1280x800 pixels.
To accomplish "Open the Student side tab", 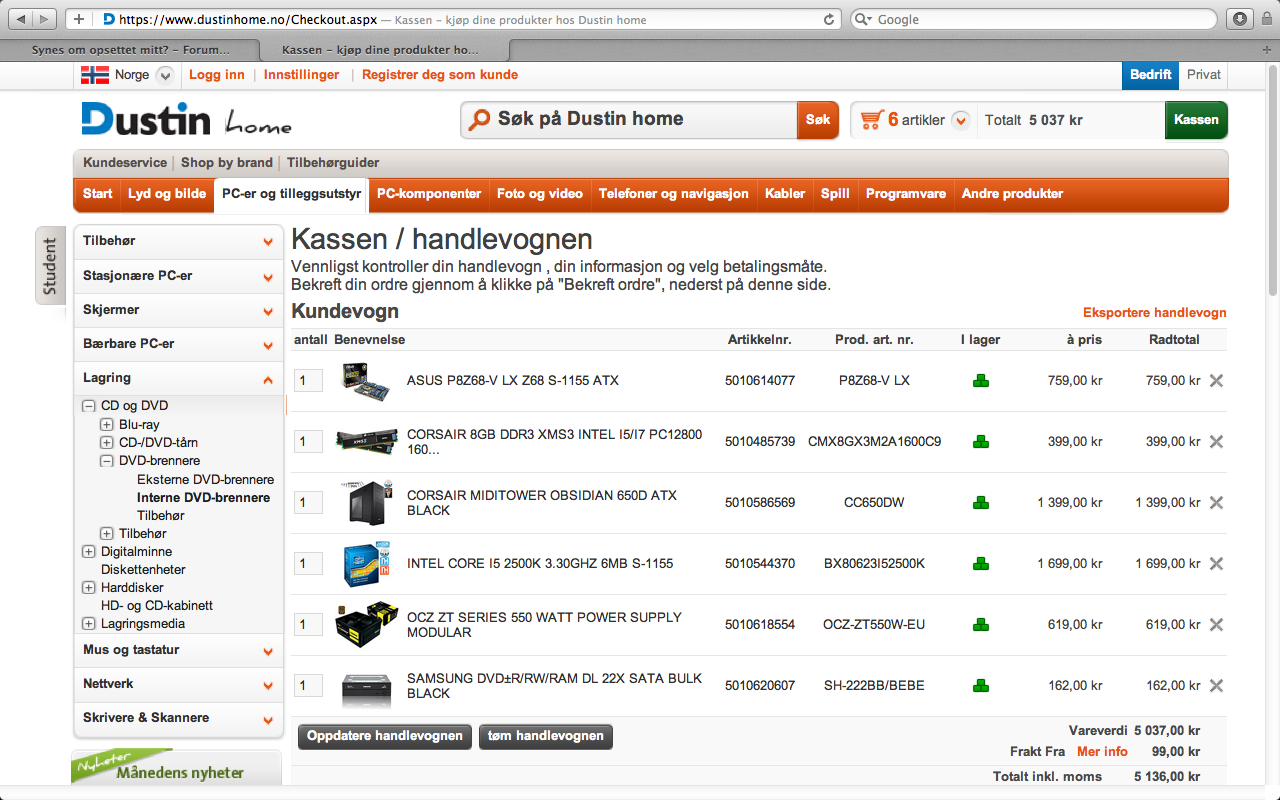I will pyautogui.click(x=50, y=265).
